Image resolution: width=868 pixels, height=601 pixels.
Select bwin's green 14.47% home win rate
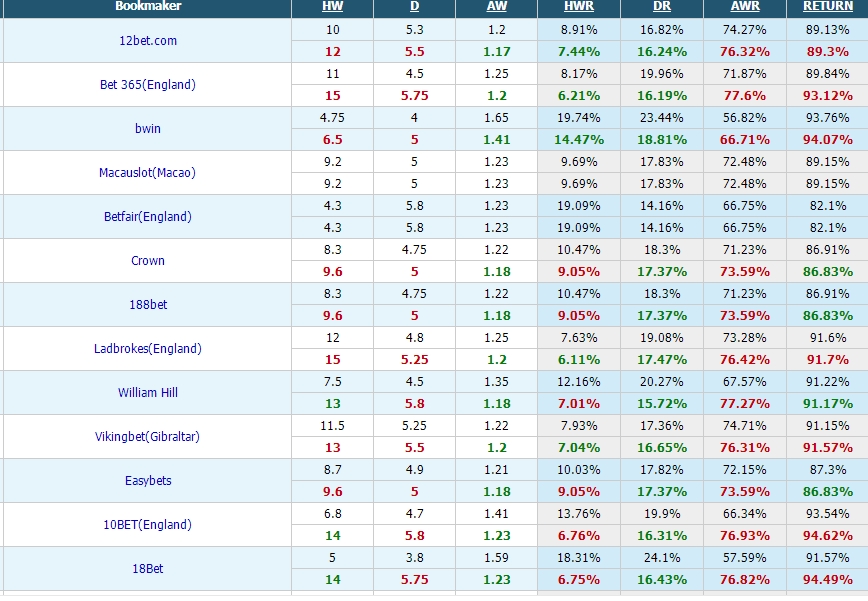(578, 139)
